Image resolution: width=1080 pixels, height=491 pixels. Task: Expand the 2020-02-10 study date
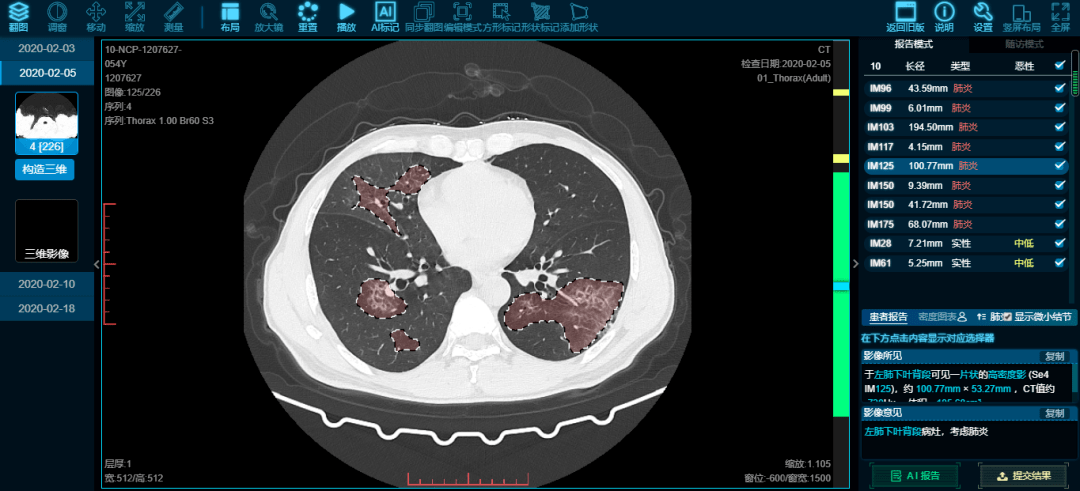click(47, 284)
